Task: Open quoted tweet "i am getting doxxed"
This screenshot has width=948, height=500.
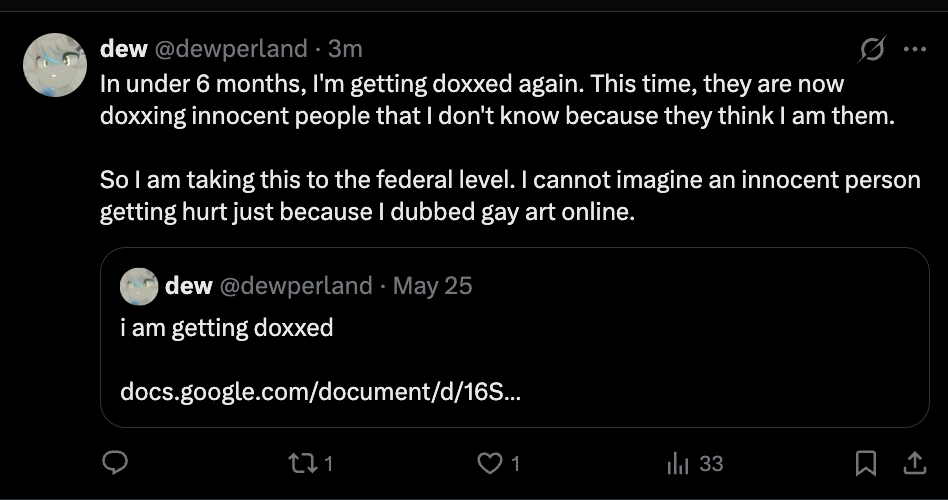Action: point(227,328)
